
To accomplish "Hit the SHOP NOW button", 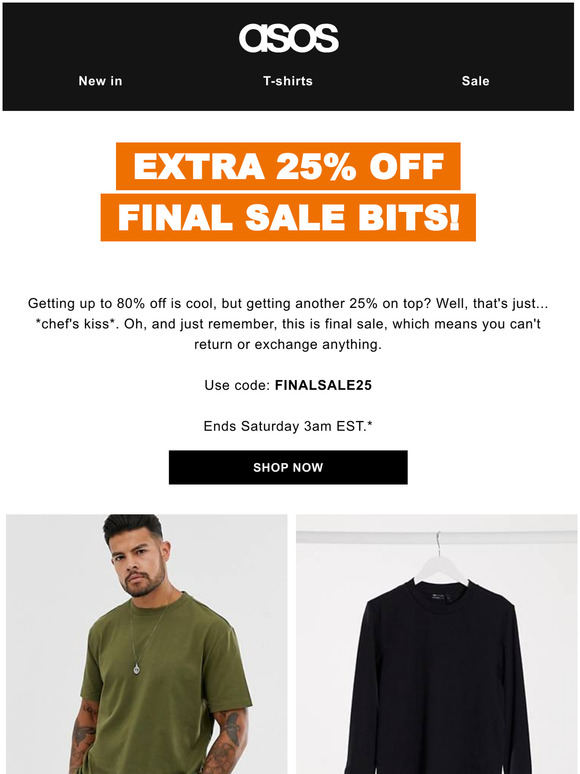I will 288,467.
